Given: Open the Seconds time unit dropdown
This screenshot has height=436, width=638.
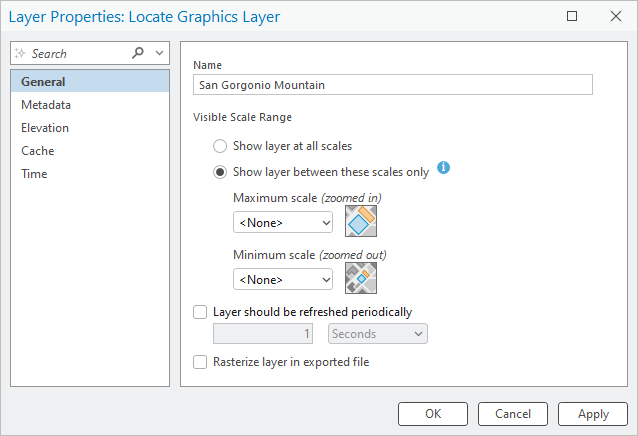Looking at the screenshot, I should click(377, 333).
